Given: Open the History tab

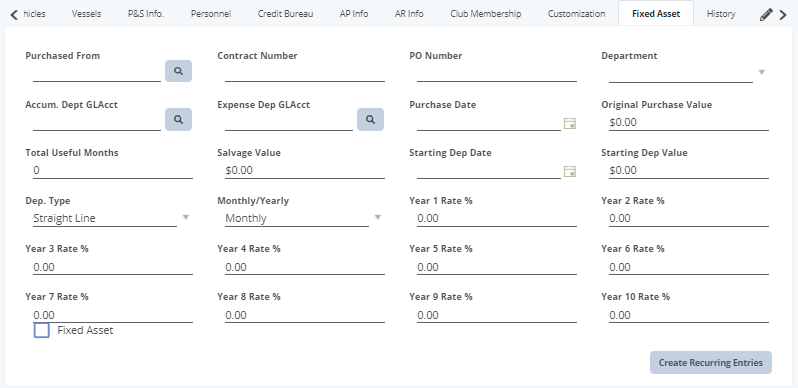Looking at the screenshot, I should [721, 14].
